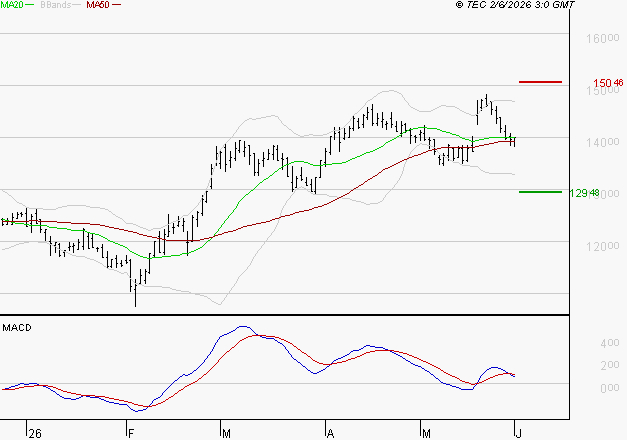Click the MA50 legend label

[x=98, y=5]
